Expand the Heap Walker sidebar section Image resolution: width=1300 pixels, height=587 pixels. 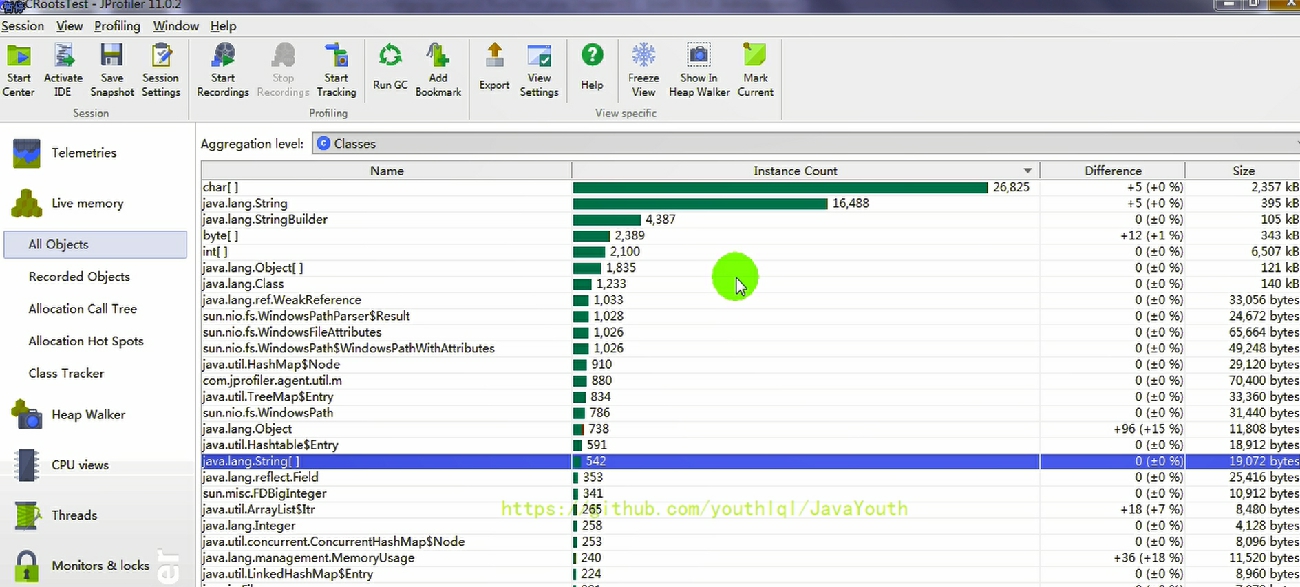pos(88,415)
